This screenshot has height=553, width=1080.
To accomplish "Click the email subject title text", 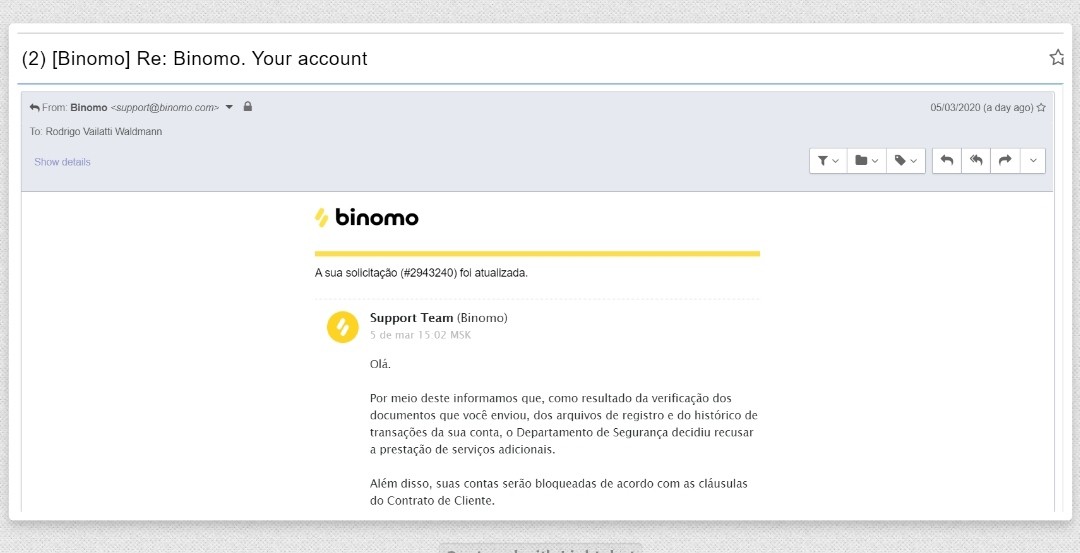I will pyautogui.click(x=194, y=59).
